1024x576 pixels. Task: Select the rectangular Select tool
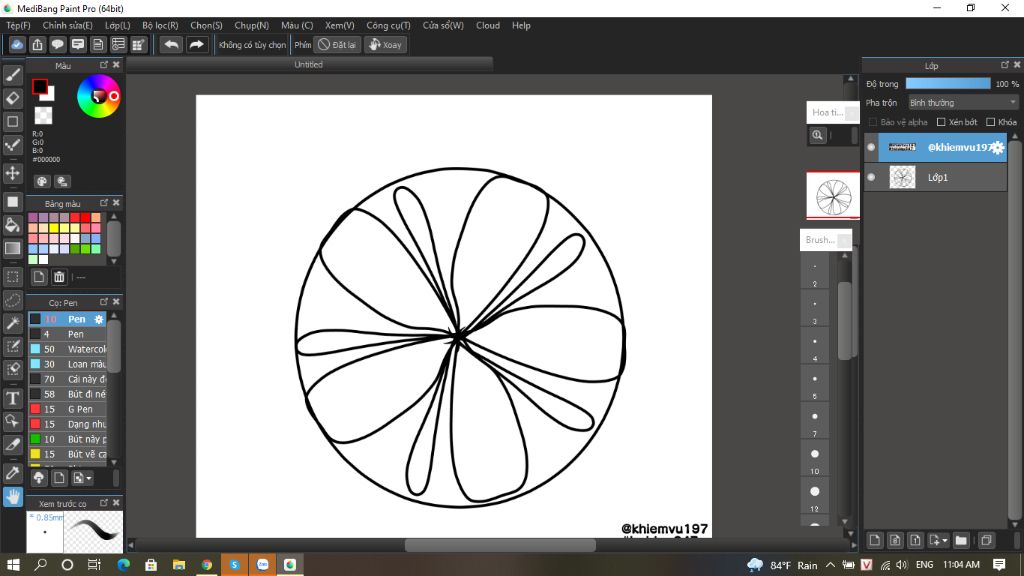click(x=12, y=276)
